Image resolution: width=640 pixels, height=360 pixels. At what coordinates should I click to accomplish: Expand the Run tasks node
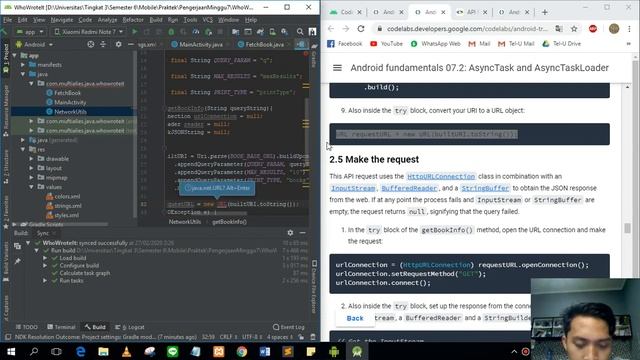pos(45,281)
